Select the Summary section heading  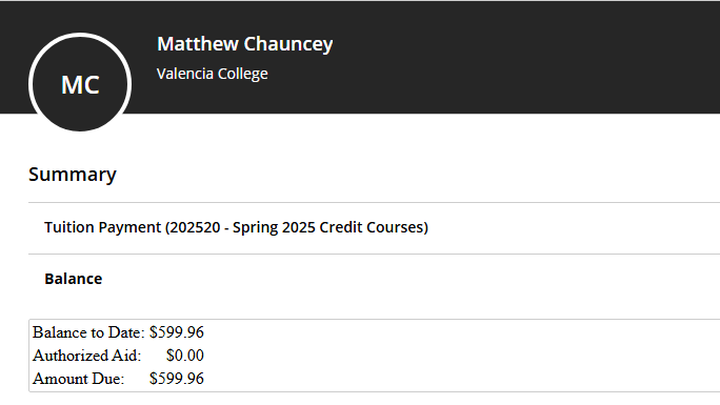73,174
